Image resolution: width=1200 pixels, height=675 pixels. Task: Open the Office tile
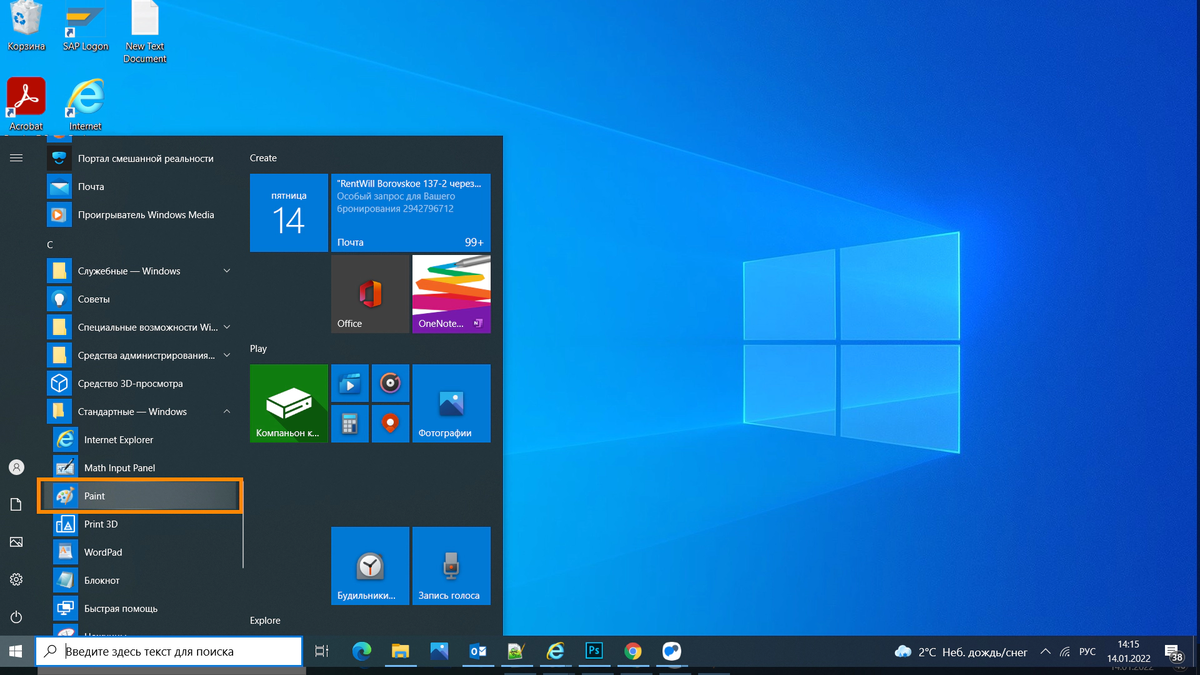(x=370, y=294)
